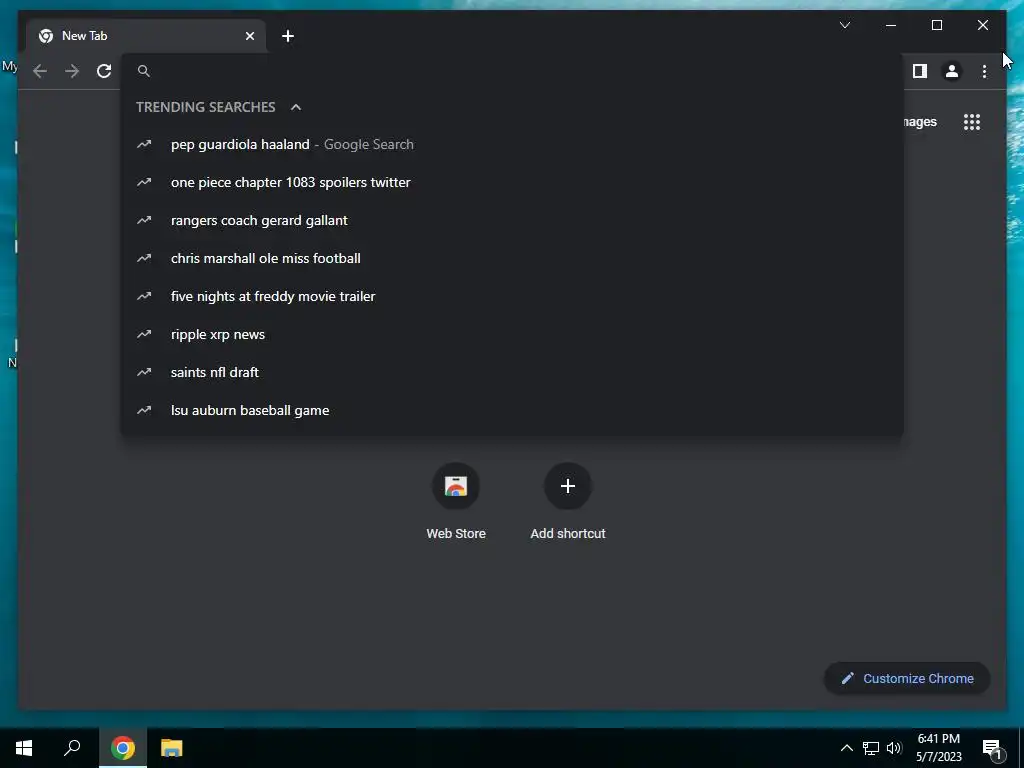Open the clock showing 6:41 PM
Image resolution: width=1024 pixels, height=768 pixels.
coord(938,748)
